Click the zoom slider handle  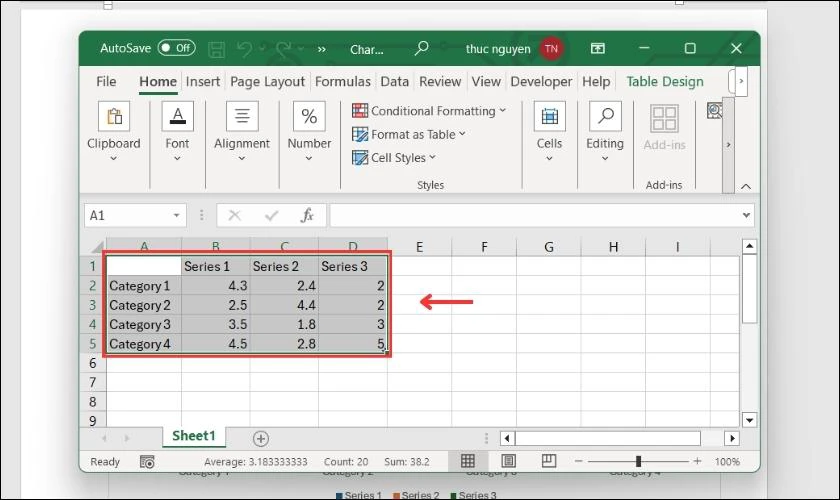coord(638,461)
